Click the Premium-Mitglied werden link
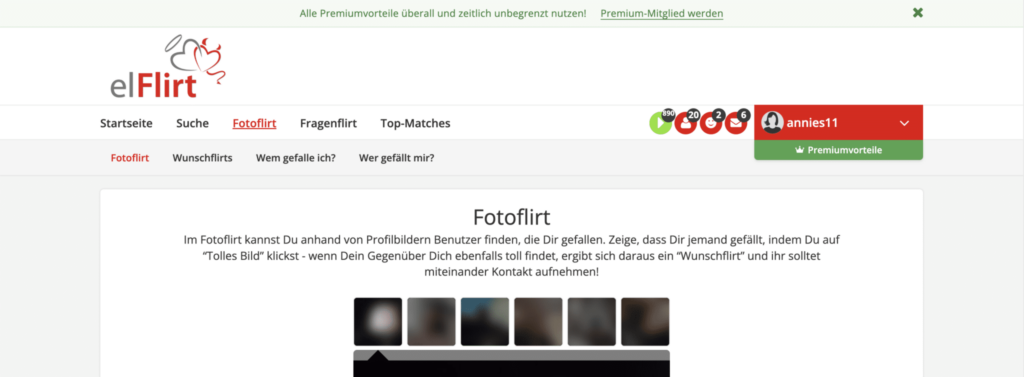Viewport: 1024px width, 377px height. click(662, 13)
